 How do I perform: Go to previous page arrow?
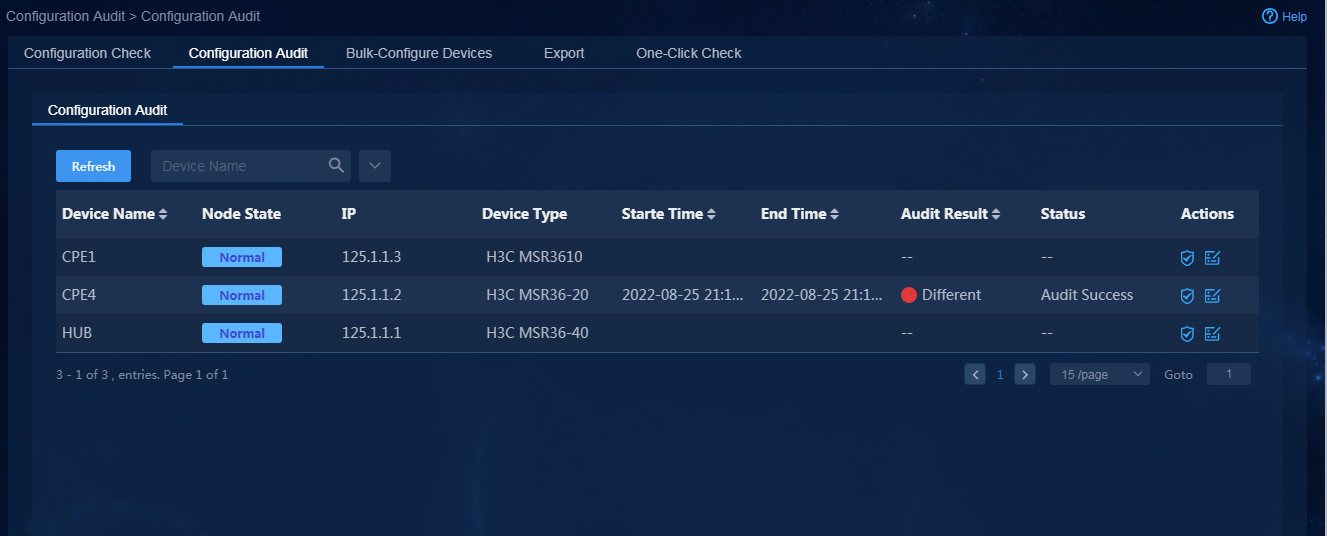(x=975, y=374)
